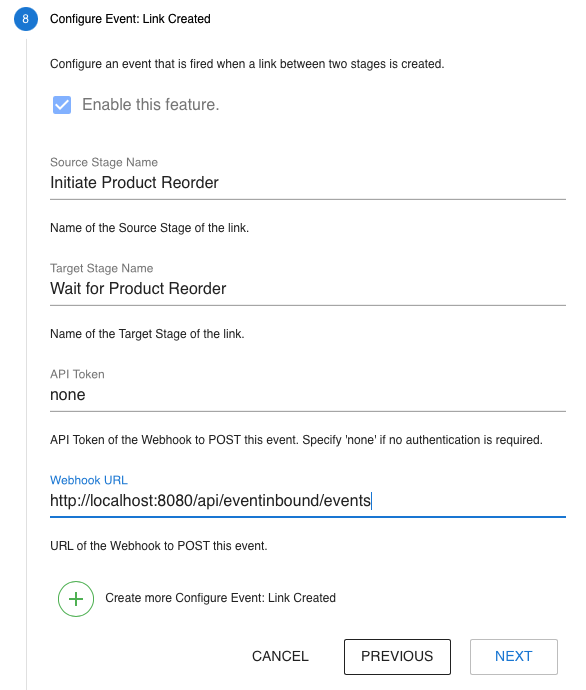Viewport: 586px width, 690px height.
Task: Click the NEXT button
Action: coord(513,656)
